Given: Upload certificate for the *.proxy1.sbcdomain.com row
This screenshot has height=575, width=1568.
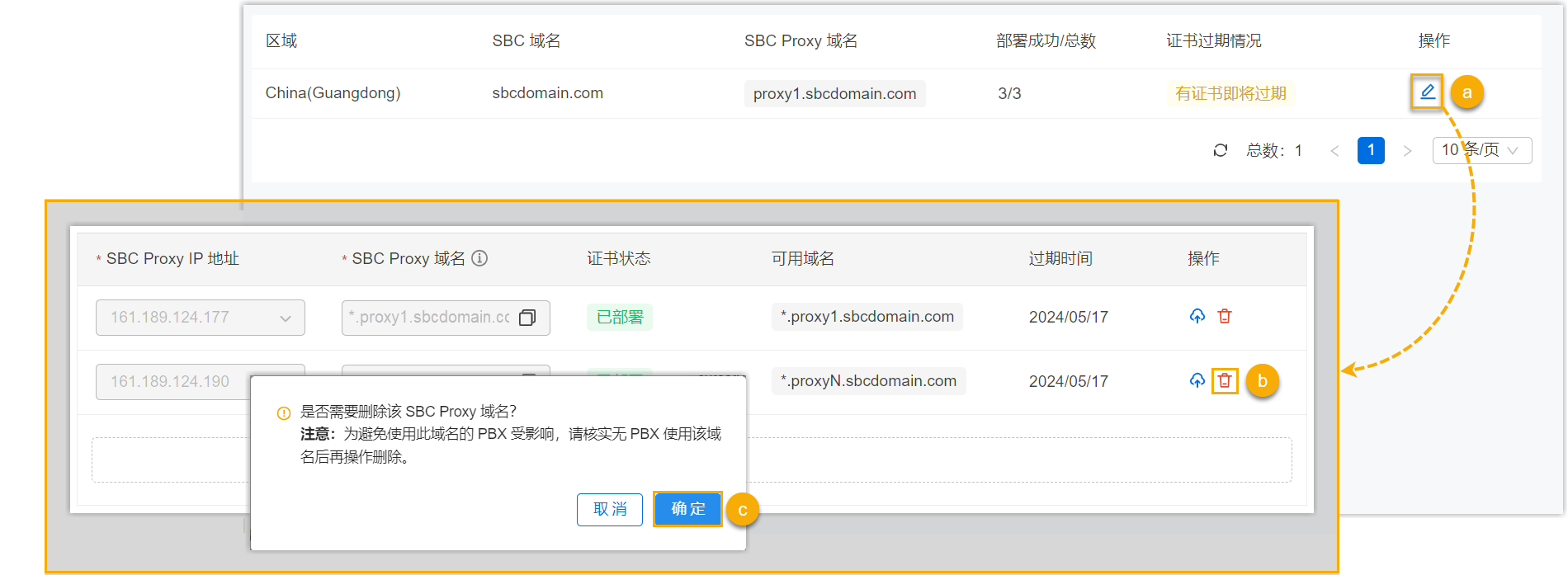Looking at the screenshot, I should pyautogui.click(x=1197, y=316).
